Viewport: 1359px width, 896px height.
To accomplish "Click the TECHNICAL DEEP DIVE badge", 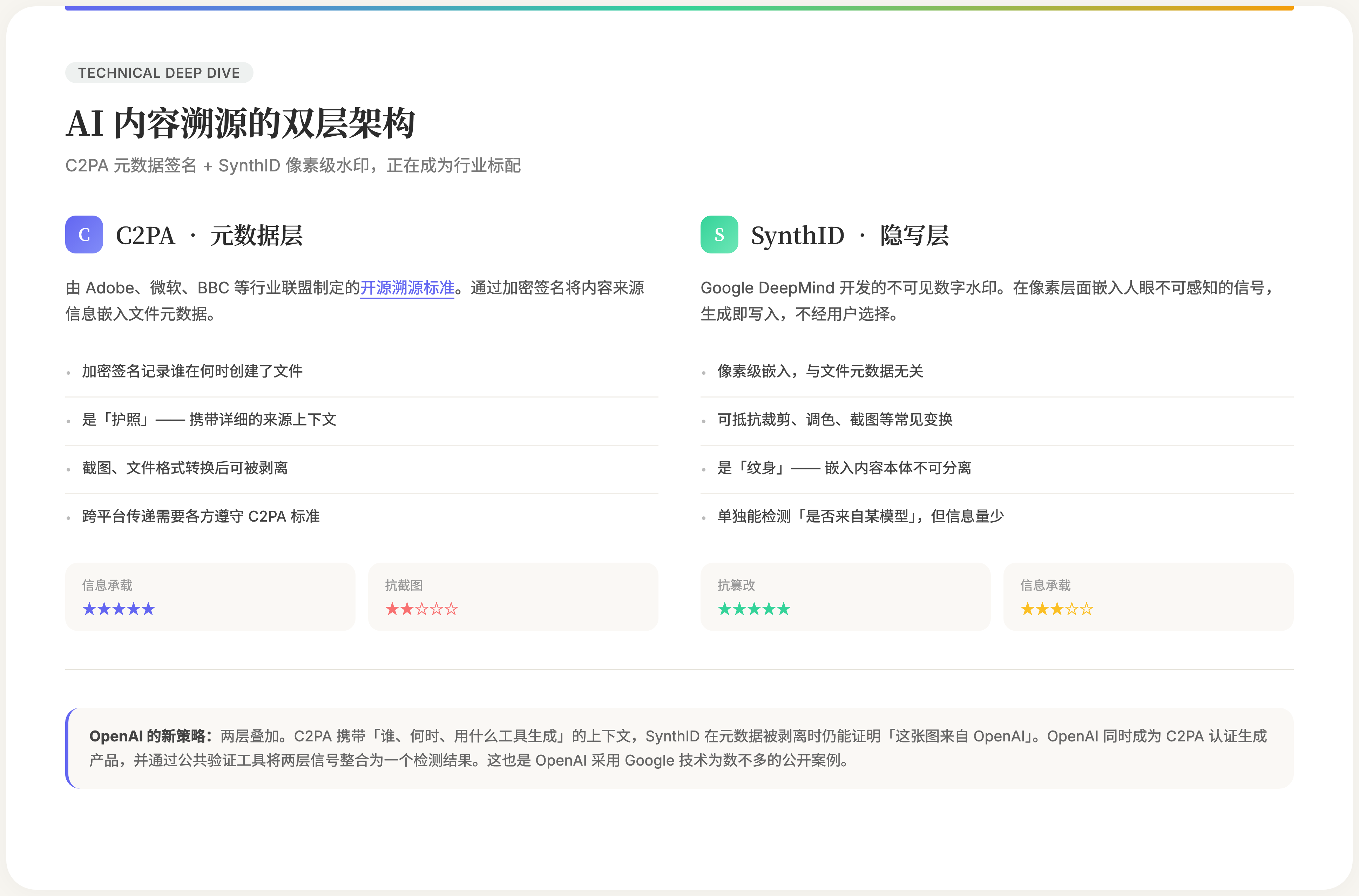I will 159,73.
